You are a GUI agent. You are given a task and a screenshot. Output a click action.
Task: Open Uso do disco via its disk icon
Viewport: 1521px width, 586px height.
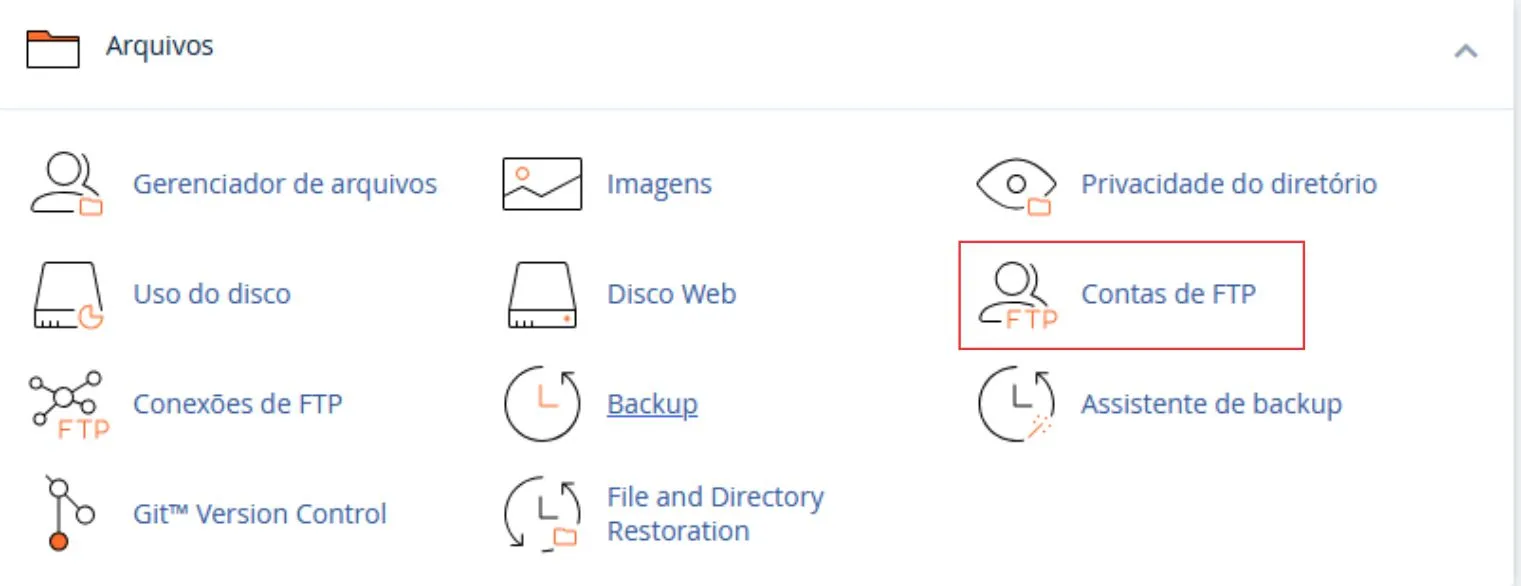click(67, 294)
